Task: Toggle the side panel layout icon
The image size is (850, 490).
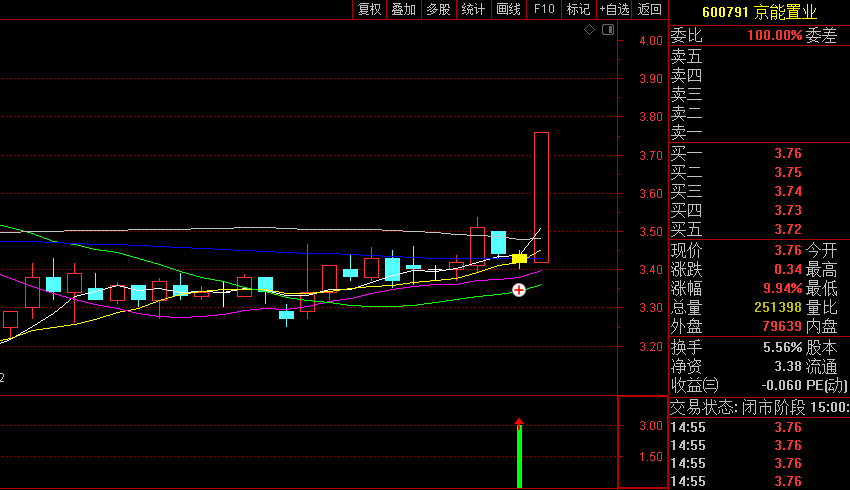Action: coord(608,30)
